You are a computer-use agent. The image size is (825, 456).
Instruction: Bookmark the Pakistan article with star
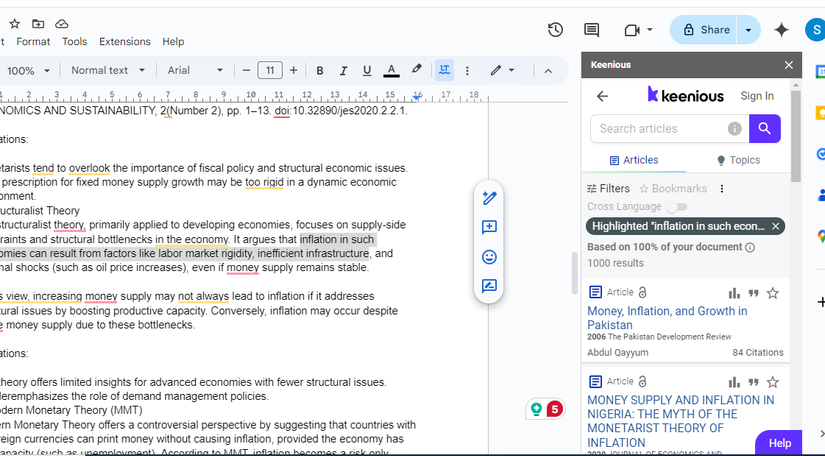click(772, 293)
